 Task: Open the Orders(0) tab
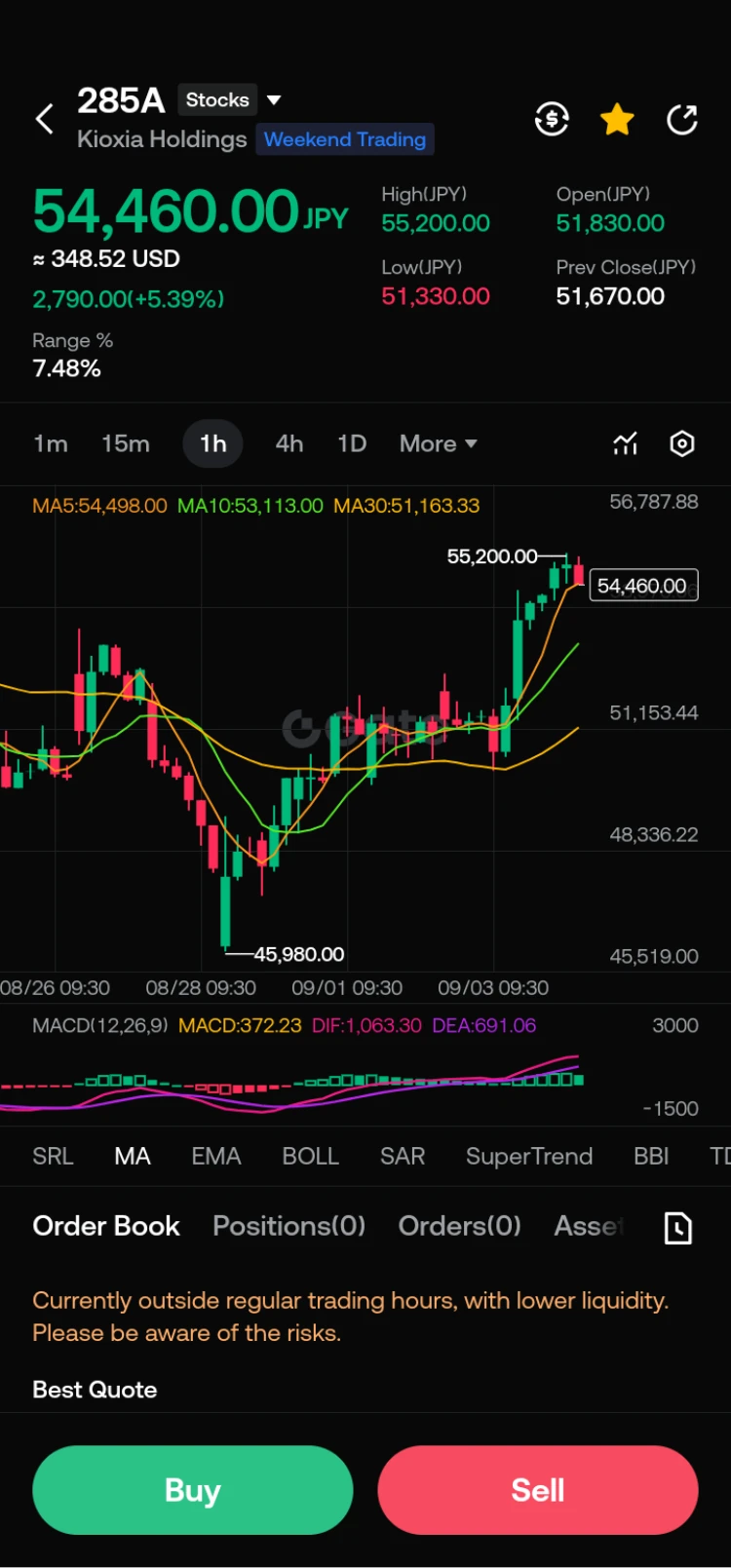tap(459, 1226)
